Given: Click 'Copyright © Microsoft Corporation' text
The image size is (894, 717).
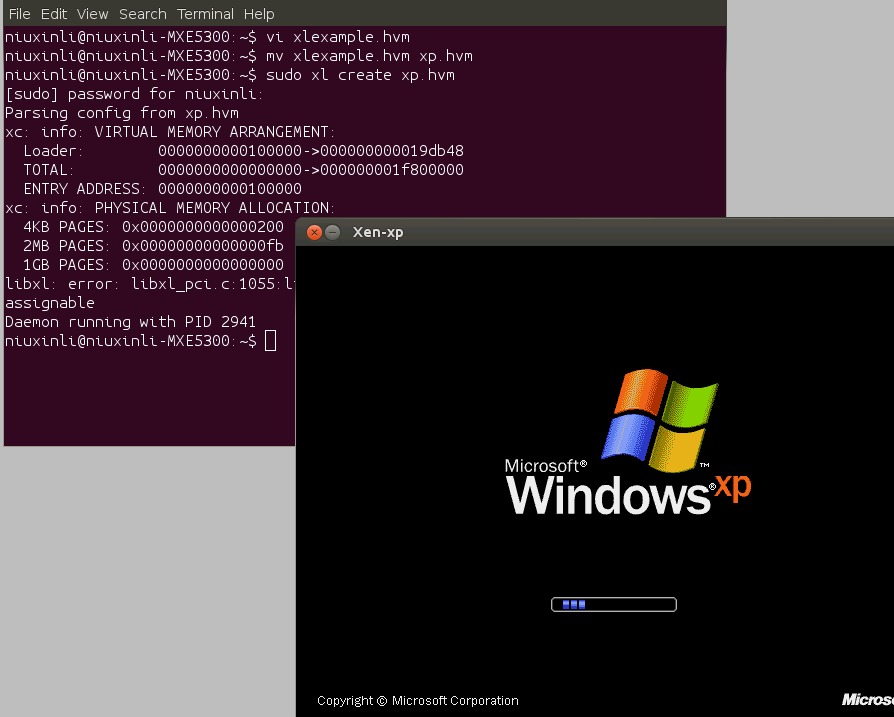Looking at the screenshot, I should [x=418, y=700].
